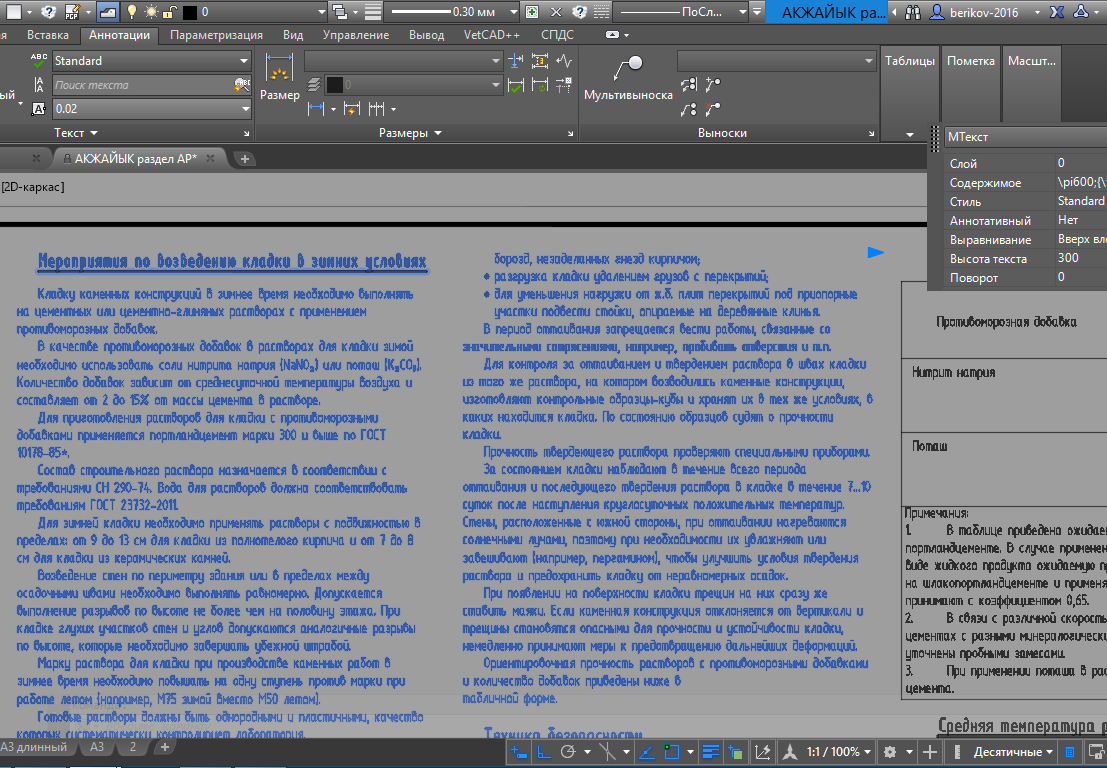This screenshot has width=1107, height=768.
Task: Click the text spell check ABC icon
Action: click(x=39, y=61)
